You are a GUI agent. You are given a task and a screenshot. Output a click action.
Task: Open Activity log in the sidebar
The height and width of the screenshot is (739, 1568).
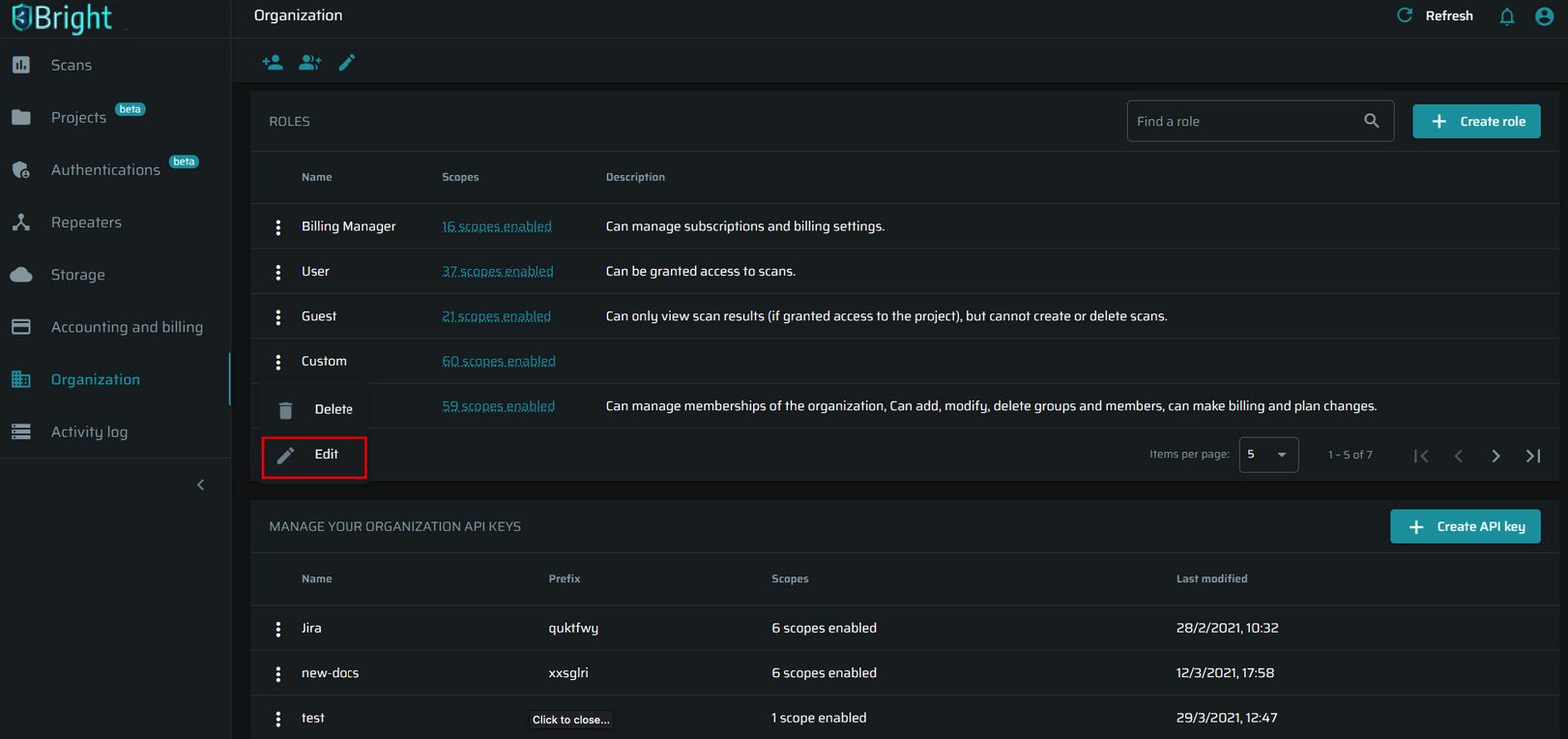pos(89,432)
